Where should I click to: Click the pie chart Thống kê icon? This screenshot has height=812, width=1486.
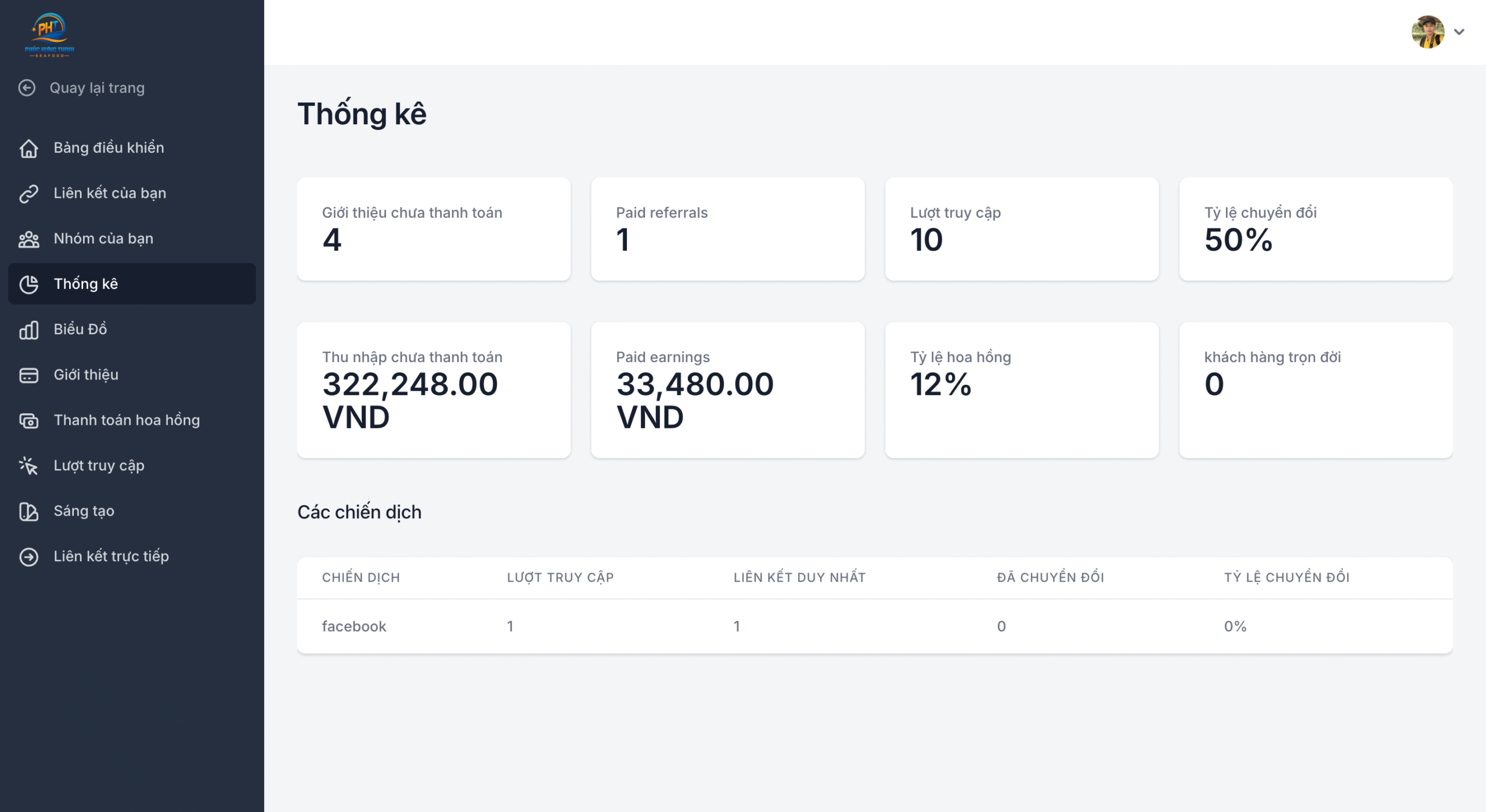(x=28, y=284)
